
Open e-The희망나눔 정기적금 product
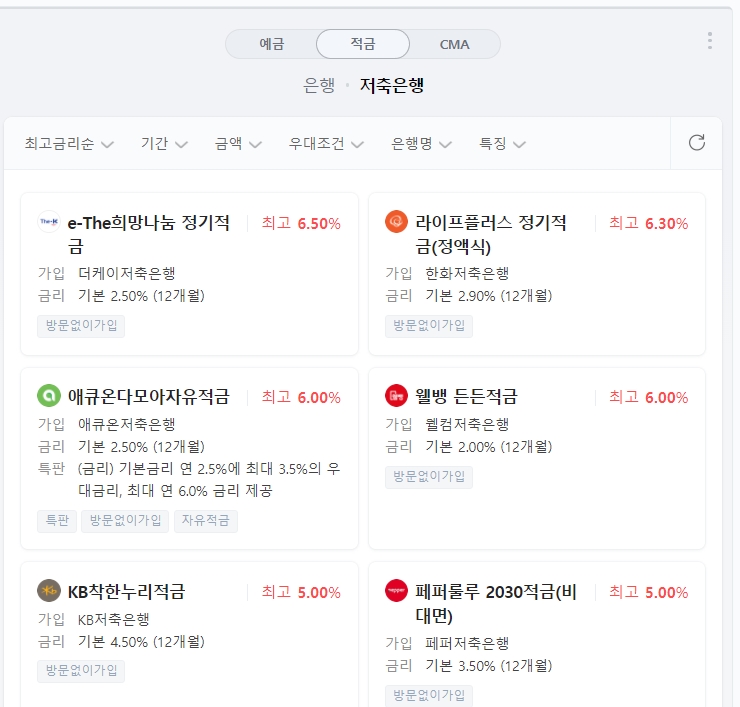148,234
